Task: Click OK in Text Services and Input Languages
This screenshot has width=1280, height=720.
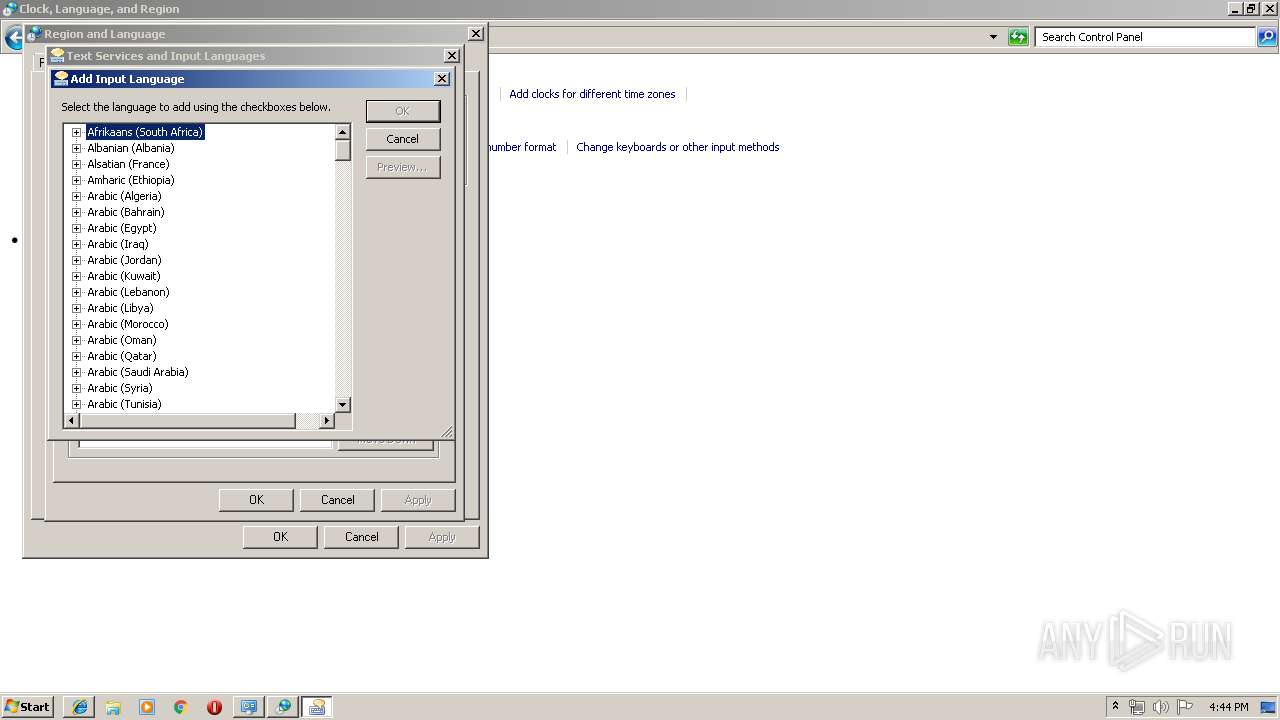Action: click(x=256, y=500)
